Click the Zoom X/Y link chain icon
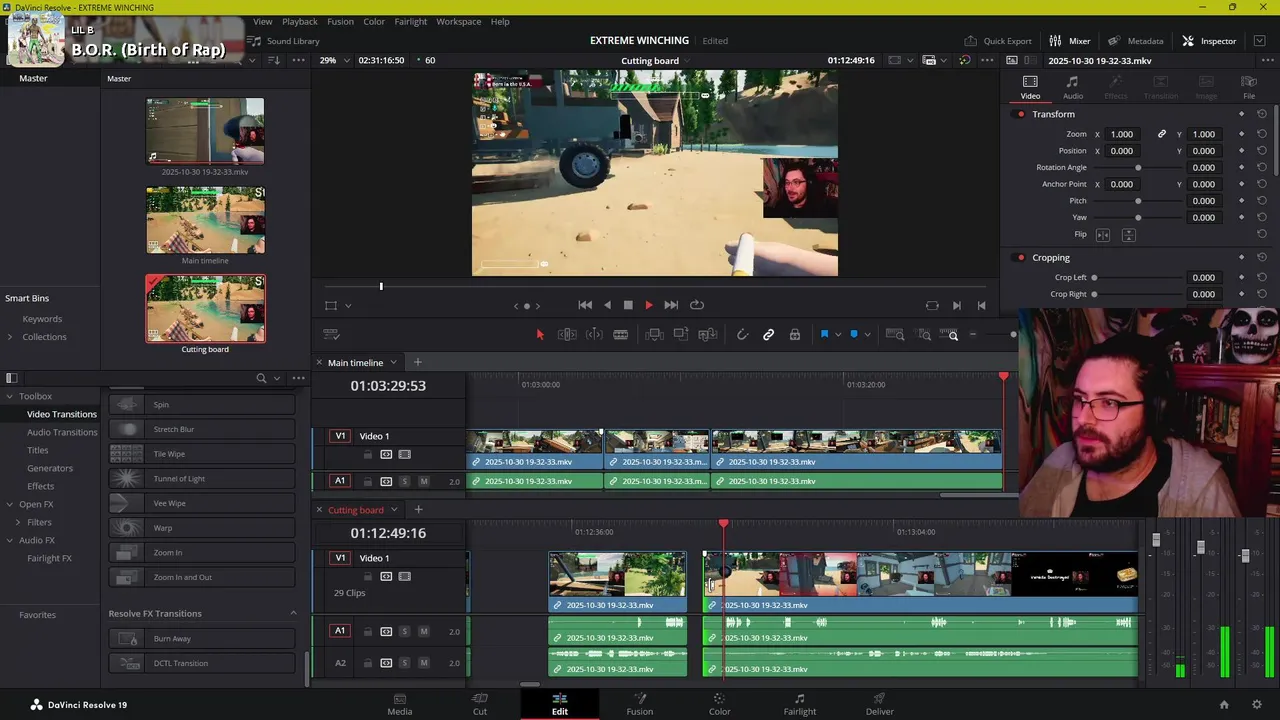Screen dimensions: 1280x720 (1162, 134)
